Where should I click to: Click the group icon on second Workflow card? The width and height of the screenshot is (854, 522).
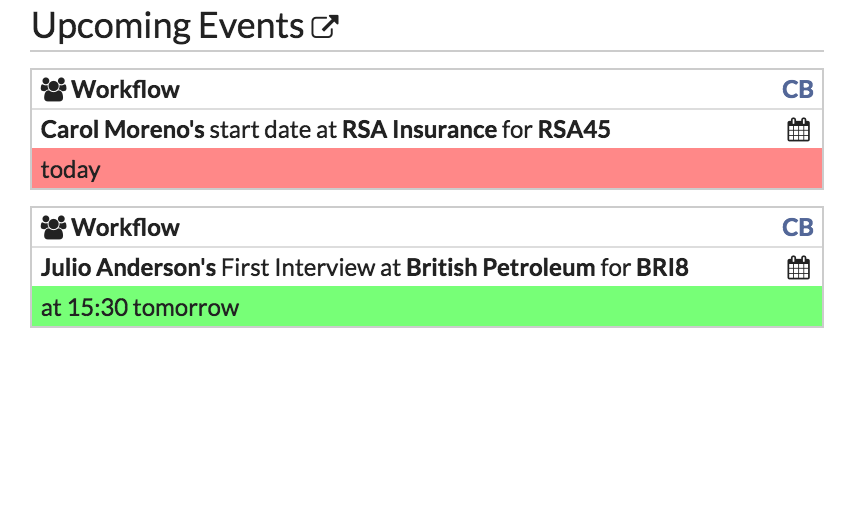tap(53, 227)
